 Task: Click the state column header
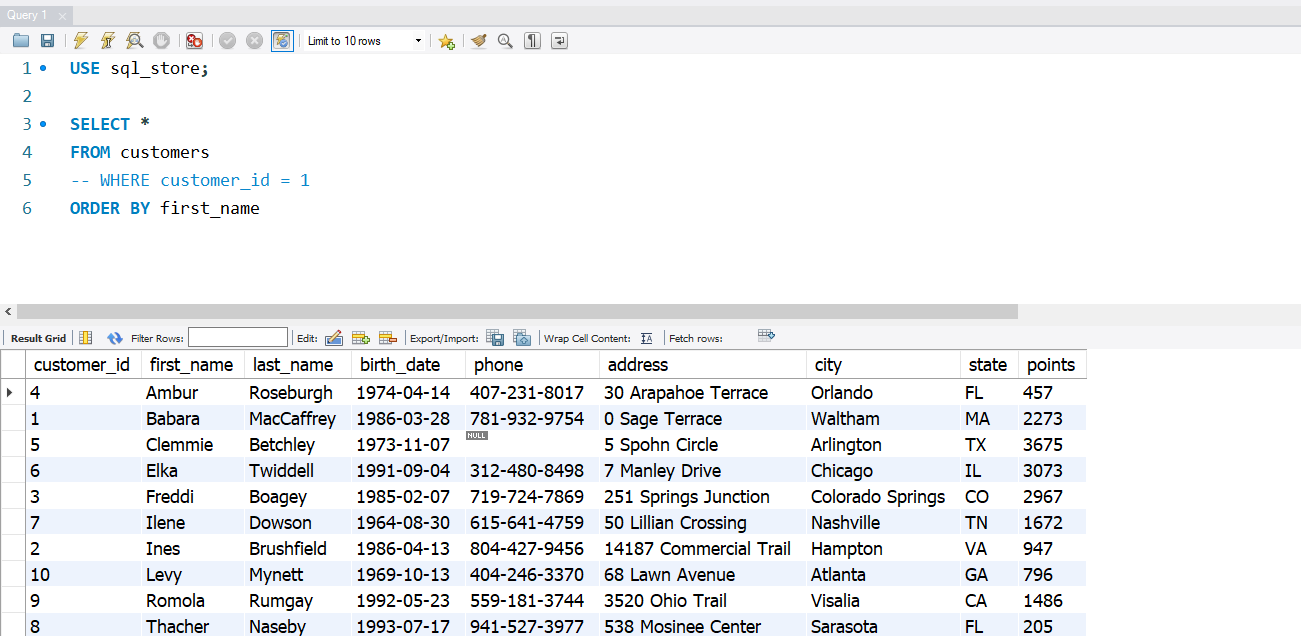click(988, 365)
